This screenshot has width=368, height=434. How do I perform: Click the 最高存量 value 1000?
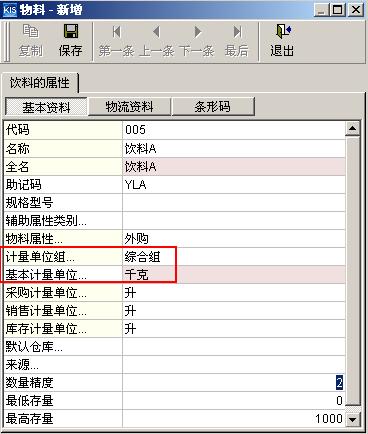click(x=234, y=419)
